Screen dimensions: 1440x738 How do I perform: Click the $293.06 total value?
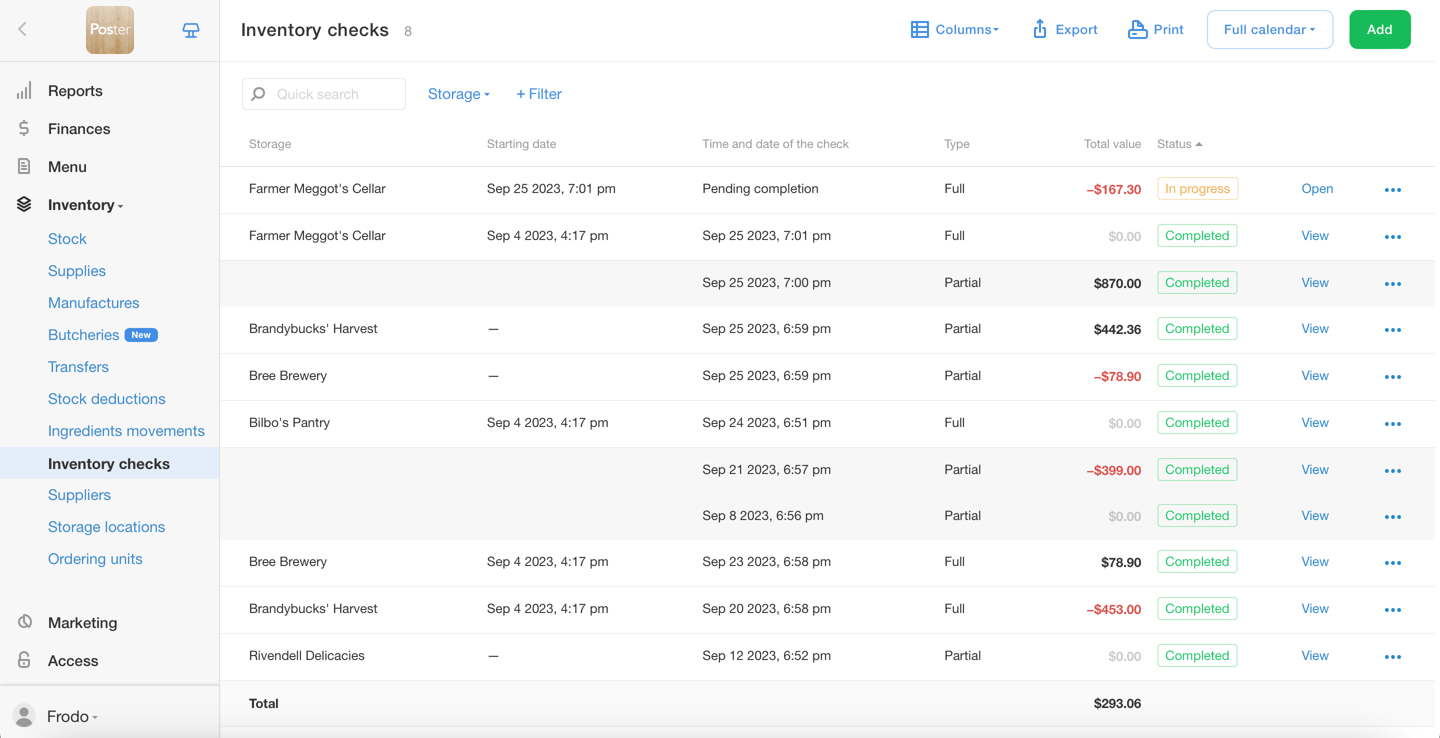pos(1117,704)
